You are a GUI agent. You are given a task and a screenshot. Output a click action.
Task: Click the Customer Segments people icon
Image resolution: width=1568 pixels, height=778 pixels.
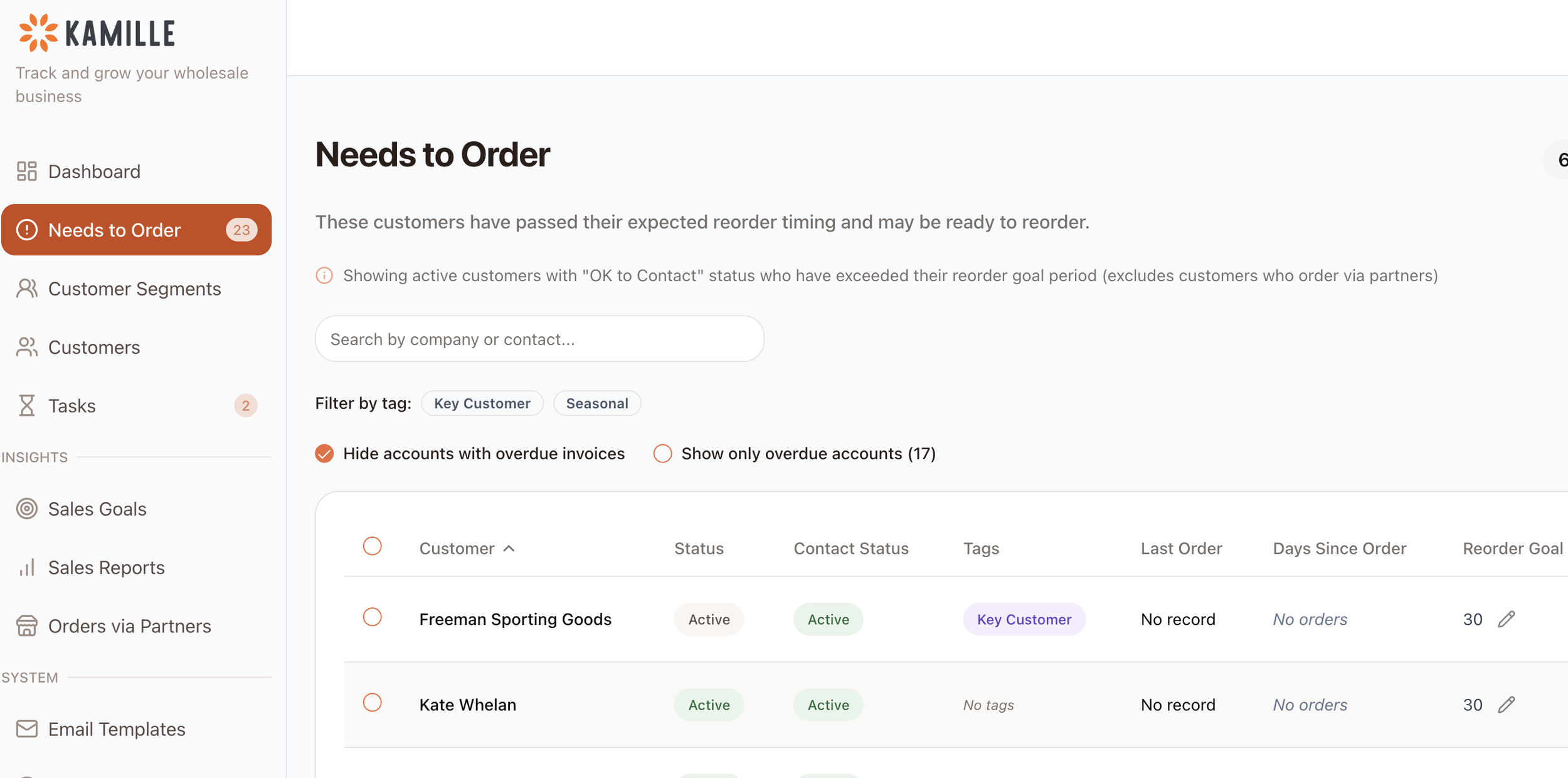[26, 289]
